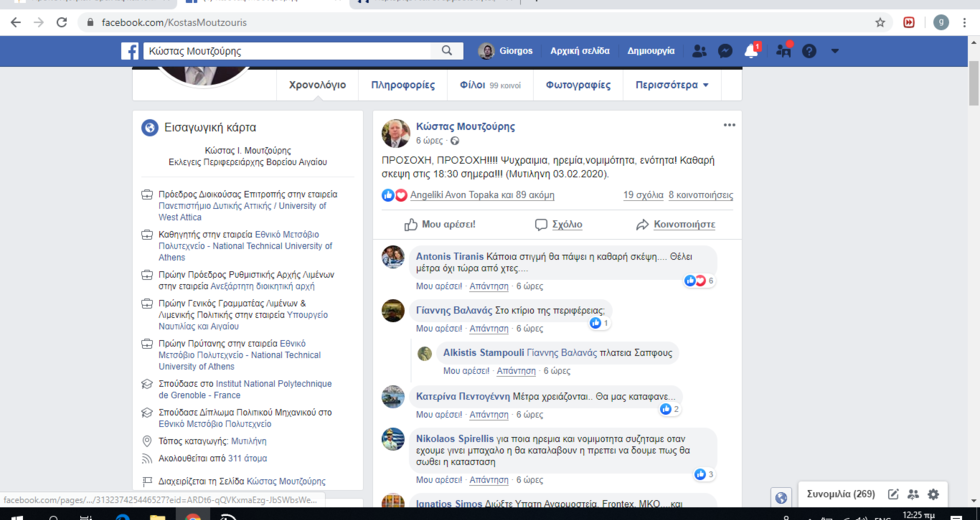Click the reactions count on Antonis Tiranis comment
Viewport: 980px width, 520px height.
(699, 281)
